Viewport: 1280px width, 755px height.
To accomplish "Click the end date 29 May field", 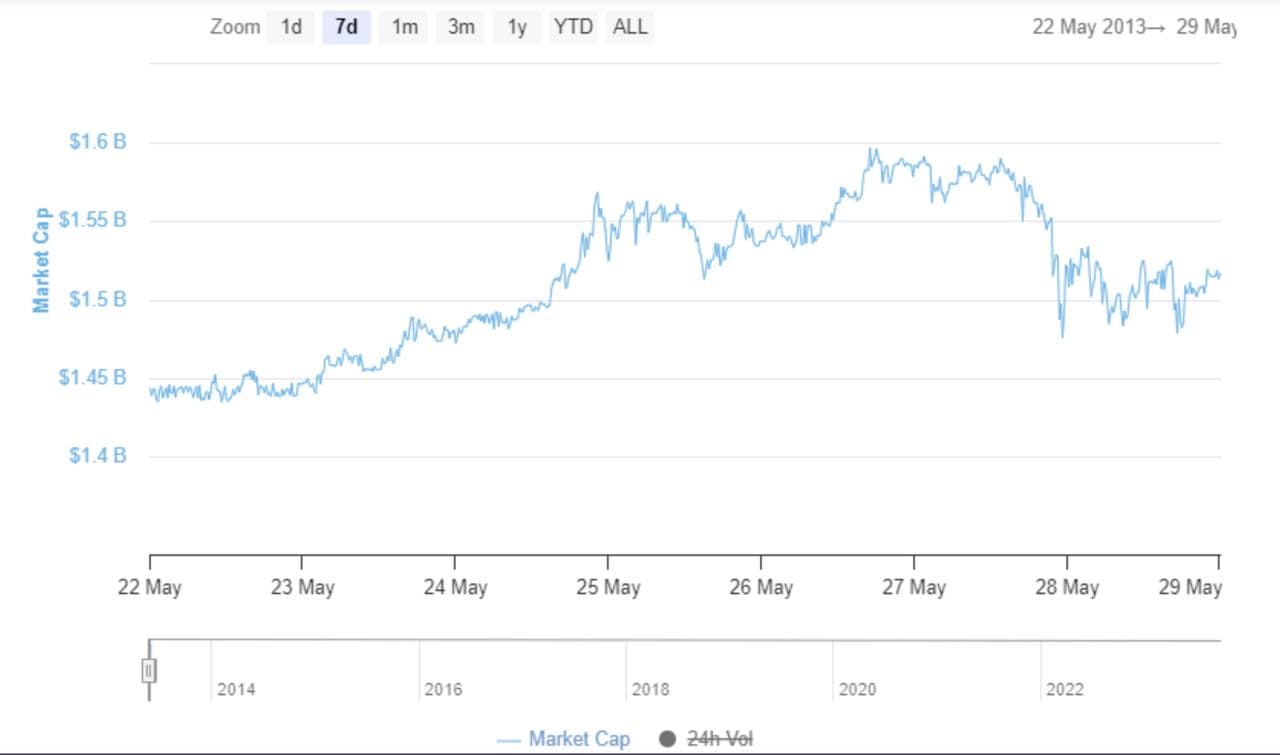I will tap(1206, 27).
